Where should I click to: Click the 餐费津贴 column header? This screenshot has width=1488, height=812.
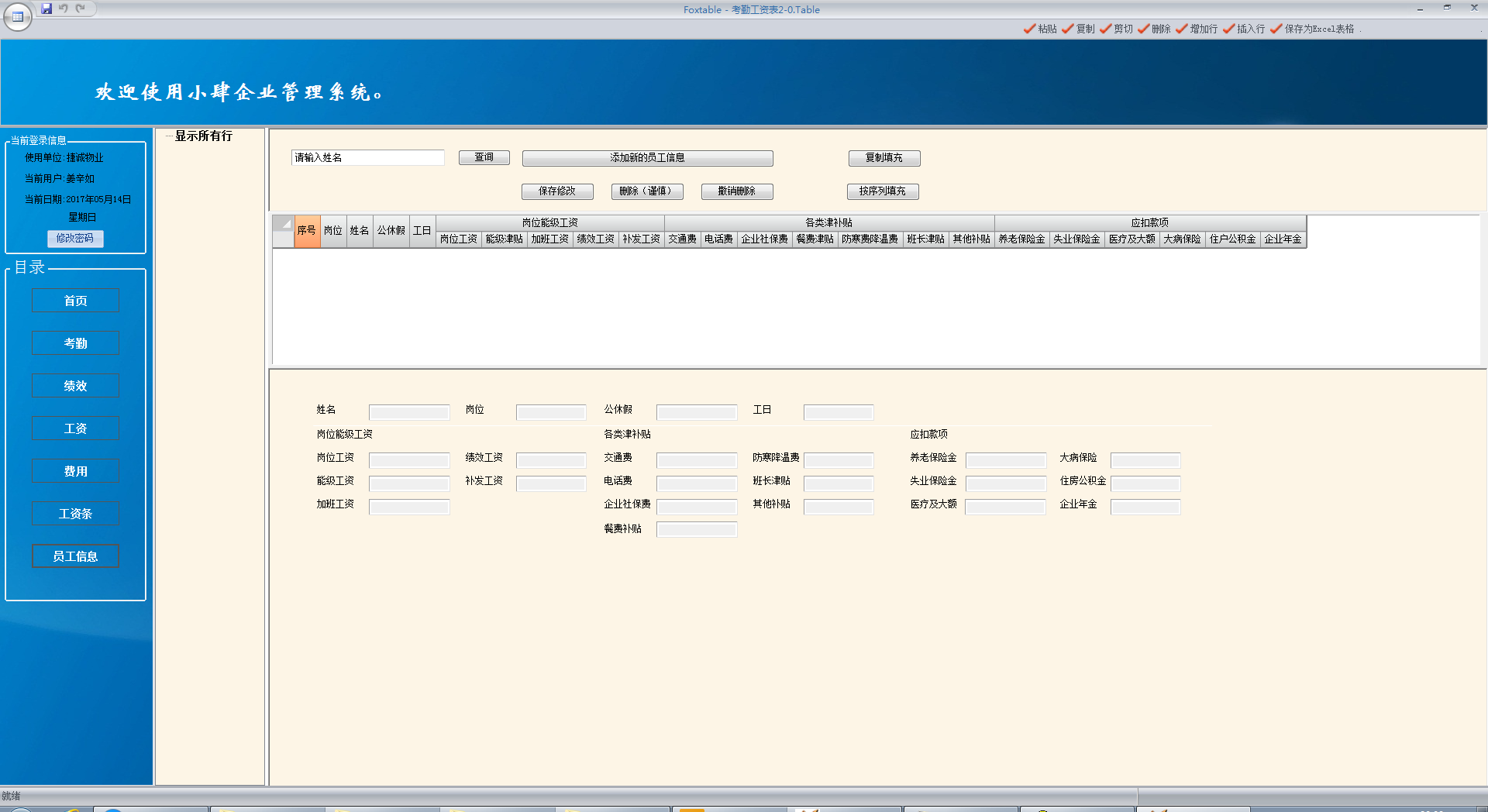815,239
